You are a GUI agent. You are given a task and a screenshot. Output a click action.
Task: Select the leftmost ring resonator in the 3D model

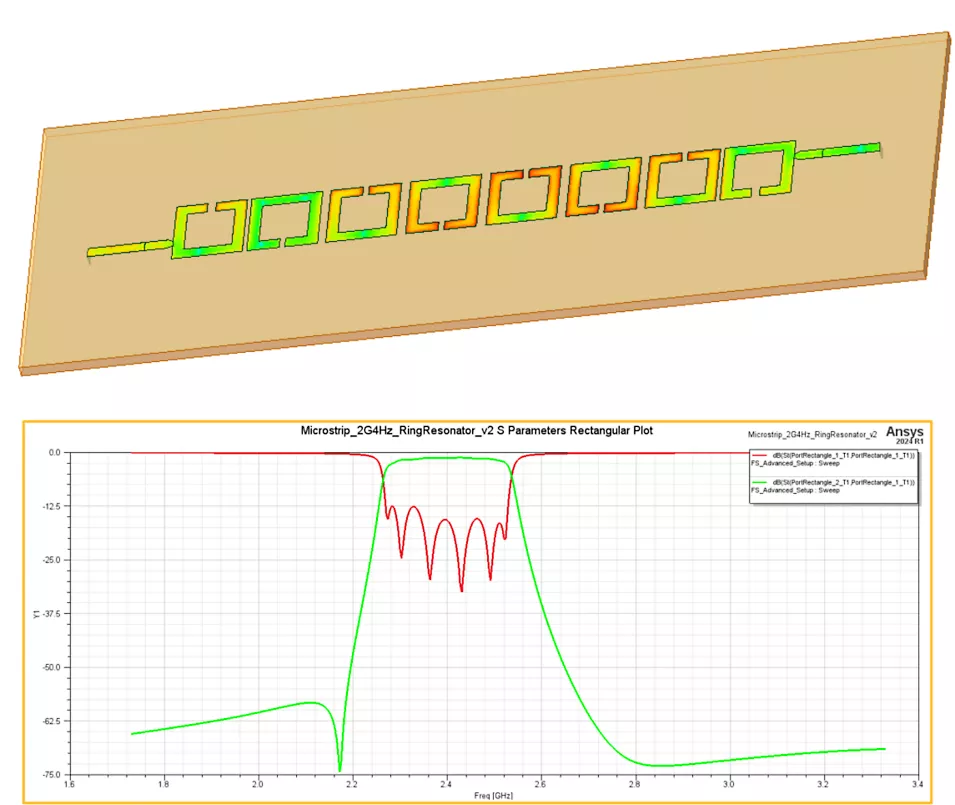click(x=210, y=229)
